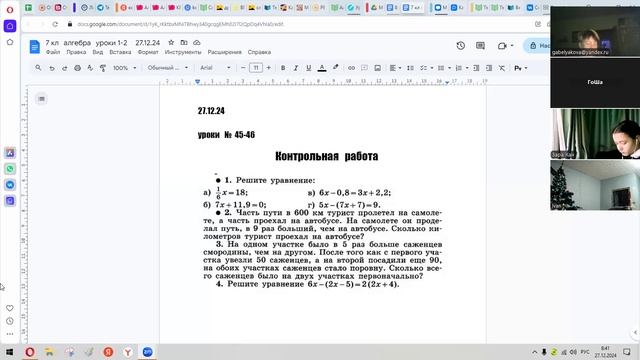Open the comments history icon
Image resolution: width=640 pixels, height=360 pixels.
pyautogui.click(x=480, y=46)
